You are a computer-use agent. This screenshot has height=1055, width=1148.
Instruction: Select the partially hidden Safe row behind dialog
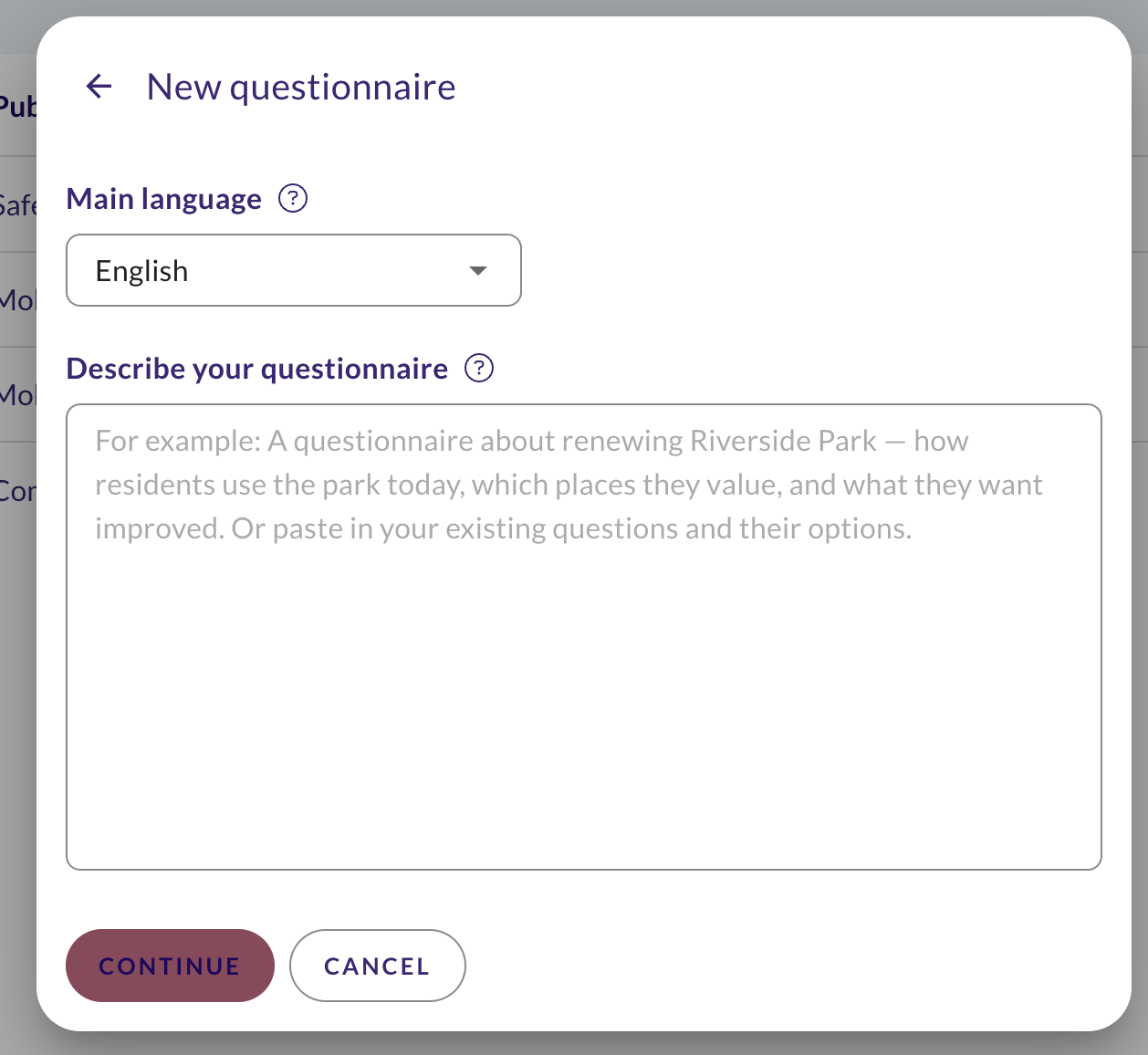coord(17,204)
